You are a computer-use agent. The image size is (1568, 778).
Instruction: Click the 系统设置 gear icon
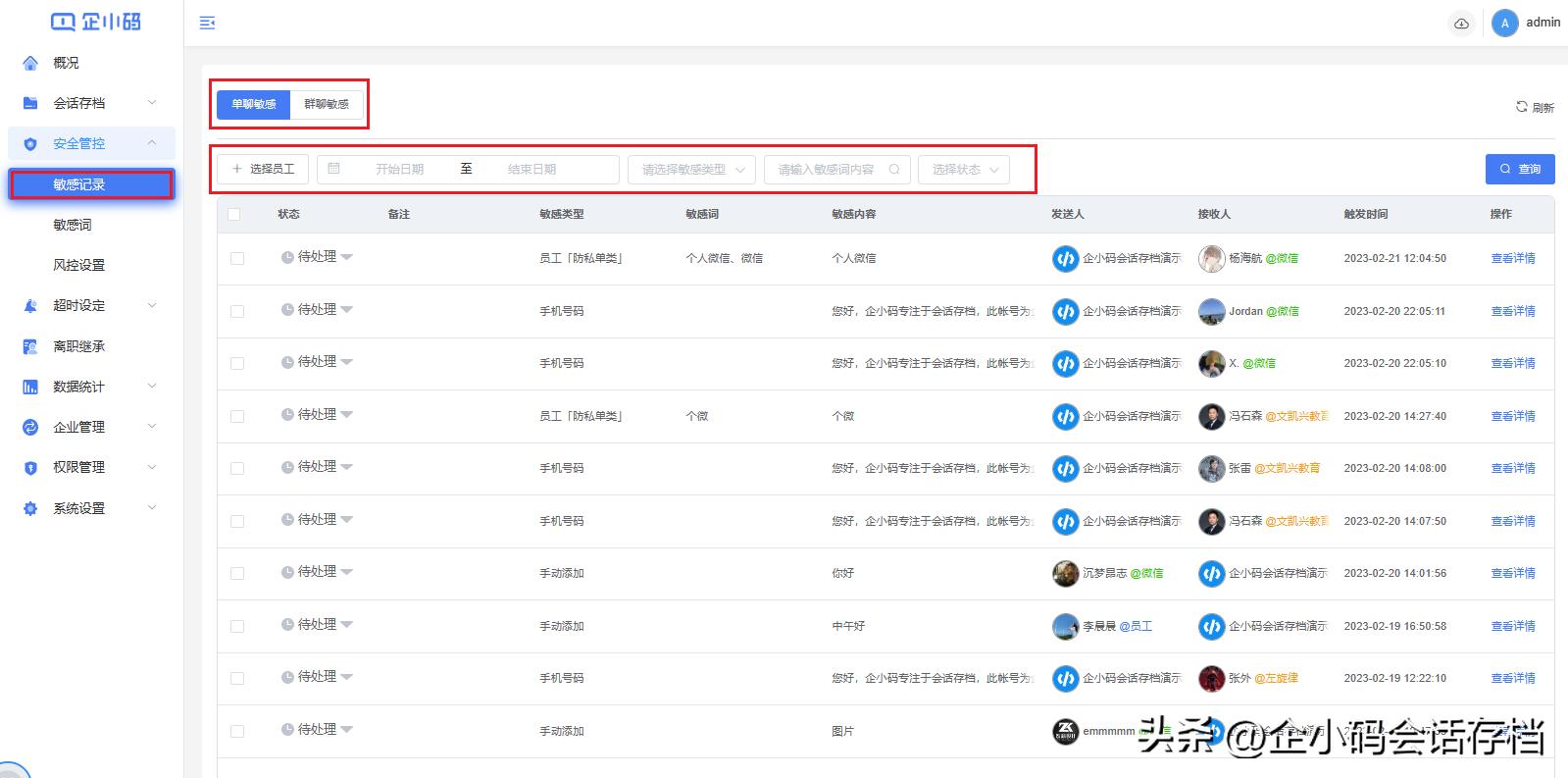(x=30, y=508)
